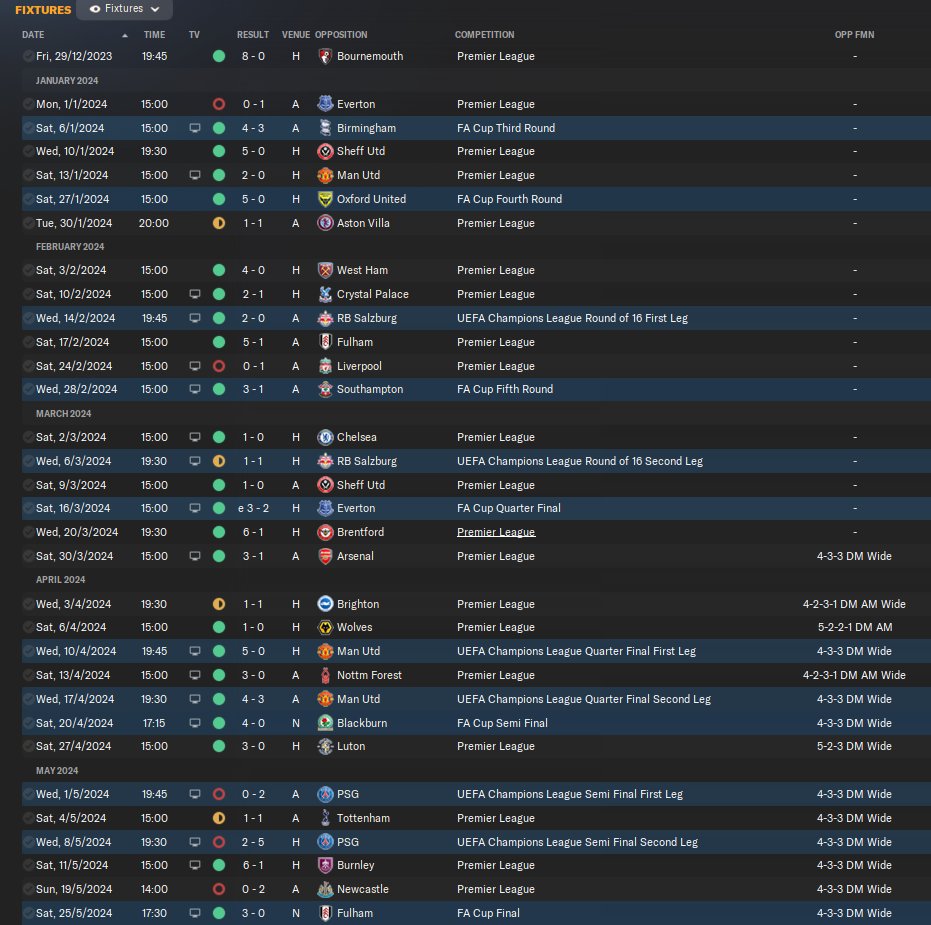Open the FA Cup Third Round competition link
This screenshot has height=925, width=931.
click(x=506, y=128)
